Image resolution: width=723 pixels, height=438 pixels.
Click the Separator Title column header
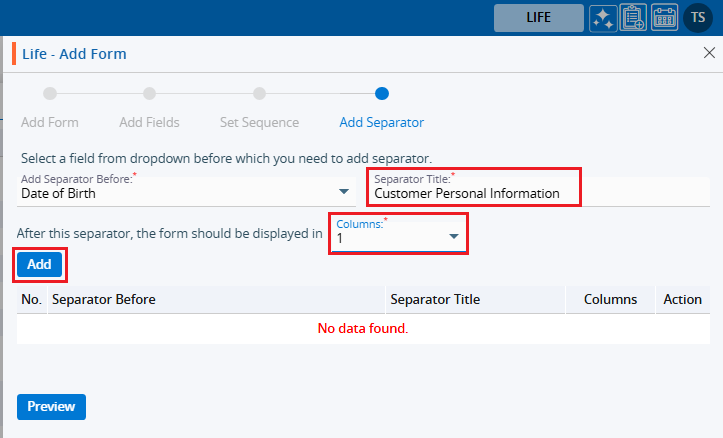[x=435, y=299]
